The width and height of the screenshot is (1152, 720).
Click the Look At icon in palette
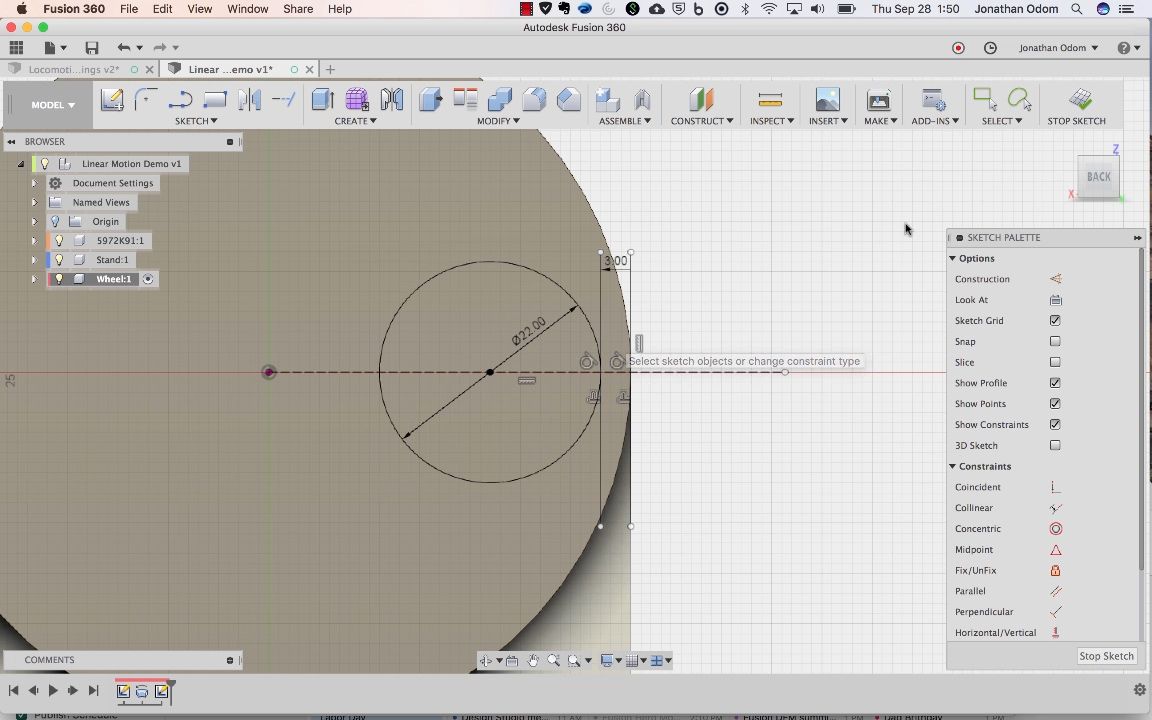(x=1055, y=300)
